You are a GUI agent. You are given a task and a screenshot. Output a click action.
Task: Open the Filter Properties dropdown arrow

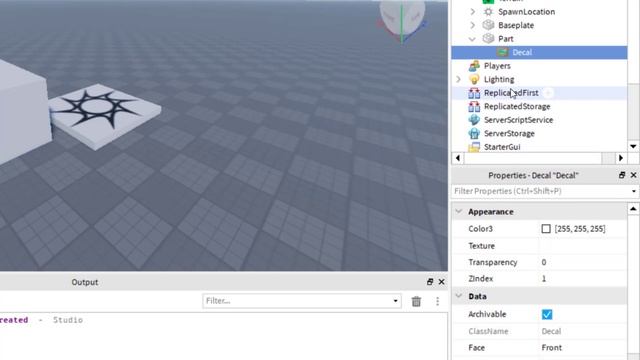(633, 191)
